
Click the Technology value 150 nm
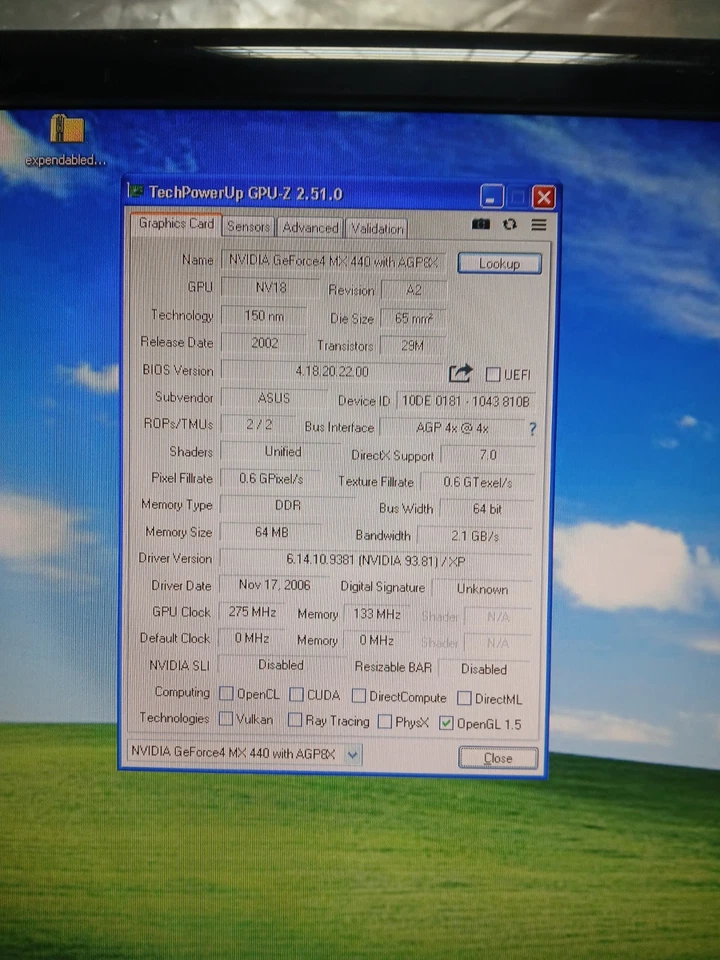[264, 315]
